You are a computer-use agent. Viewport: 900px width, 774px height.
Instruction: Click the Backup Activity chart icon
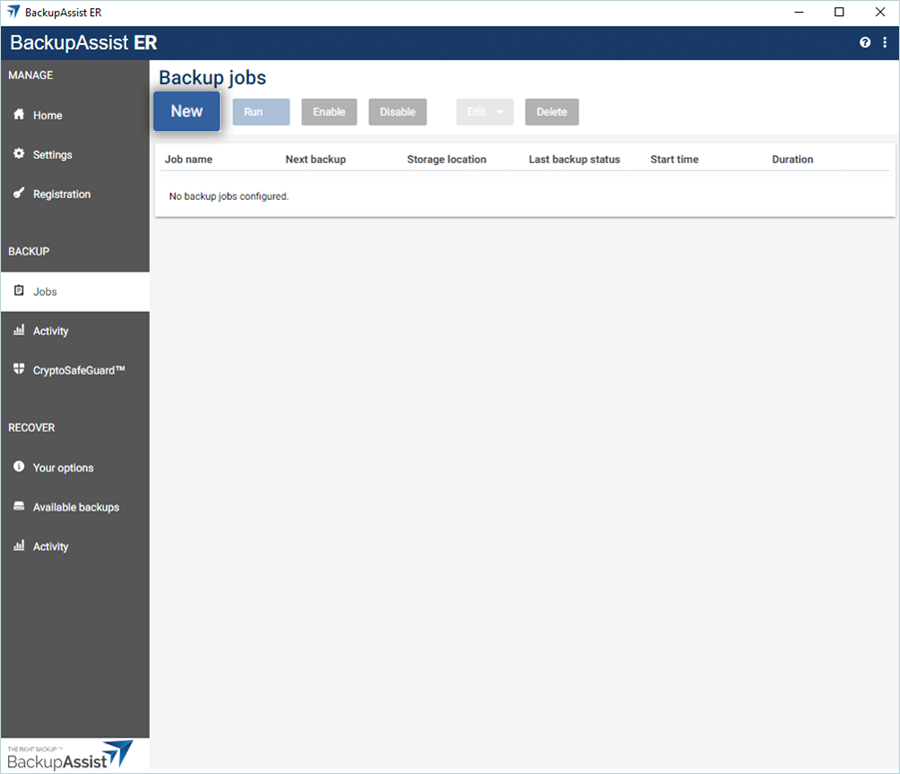coord(18,330)
